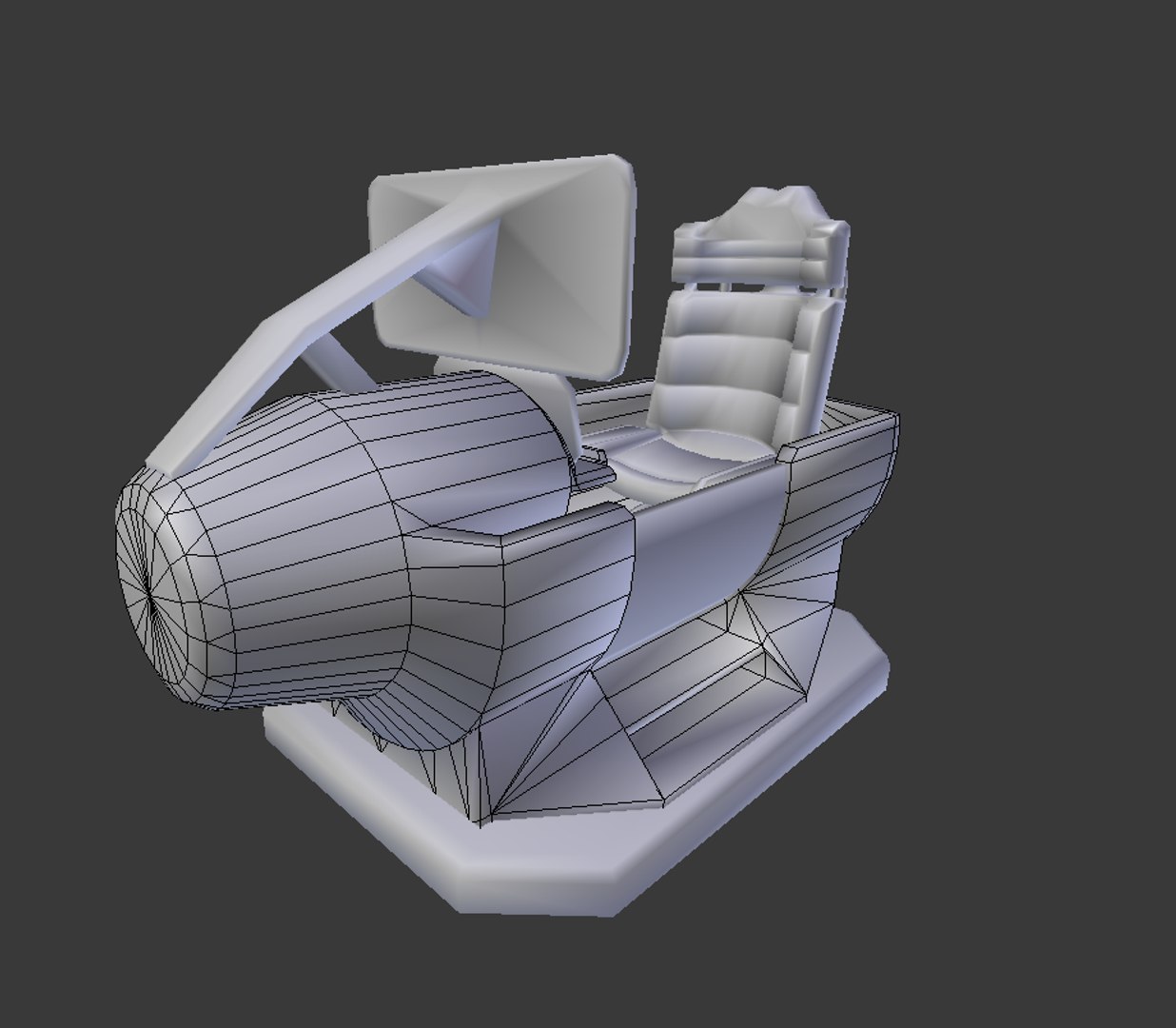Click the short lower strut under the support arm

328,366
